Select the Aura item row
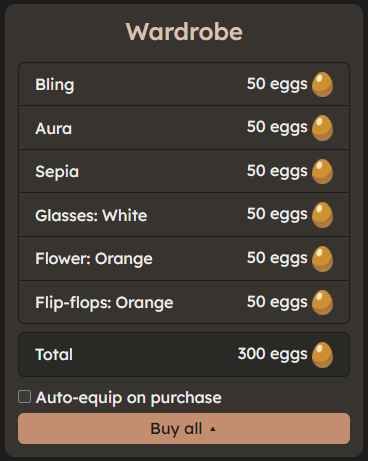Screen dimensions: 368x461 (184, 128)
